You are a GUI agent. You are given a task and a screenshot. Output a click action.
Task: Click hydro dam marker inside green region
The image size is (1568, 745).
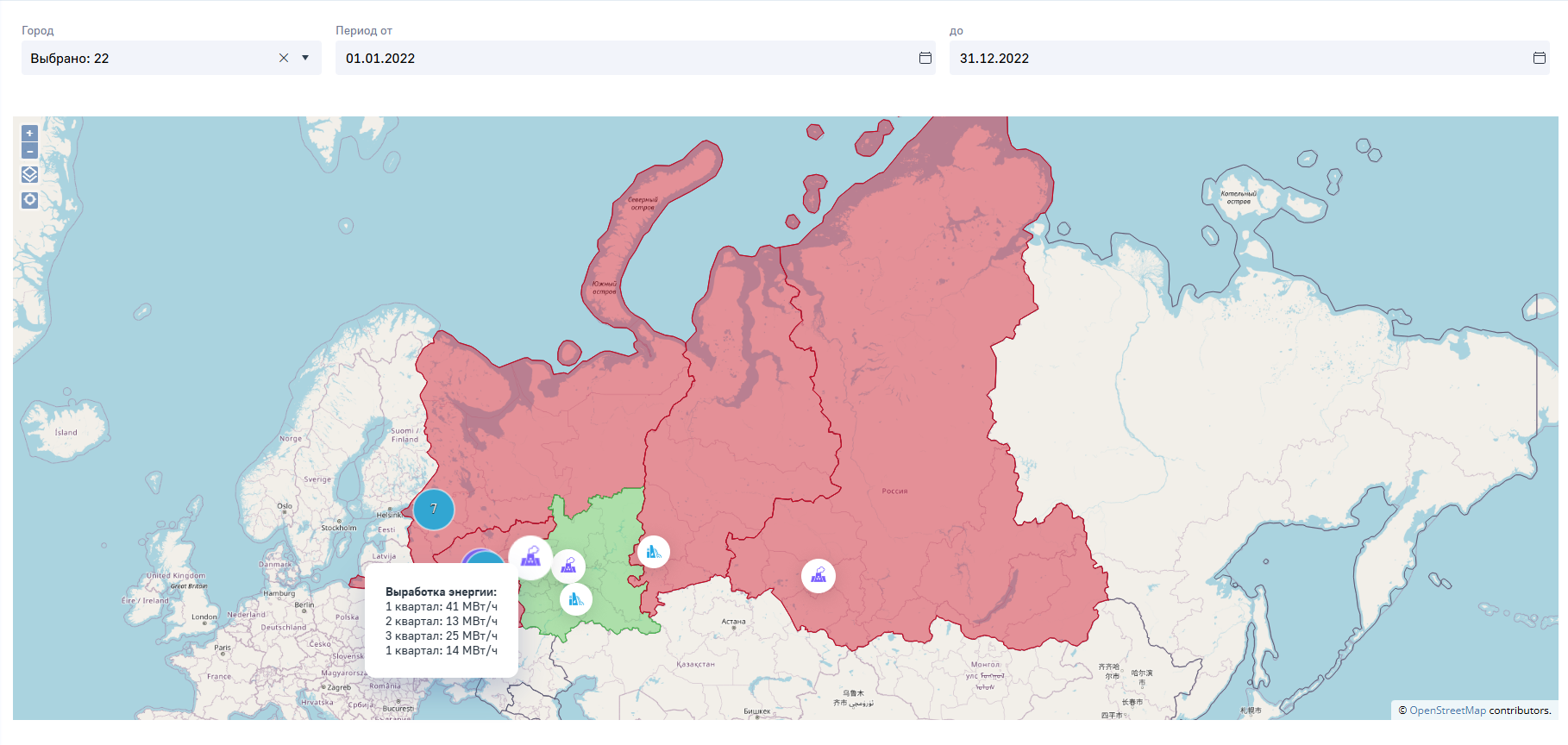pos(576,598)
